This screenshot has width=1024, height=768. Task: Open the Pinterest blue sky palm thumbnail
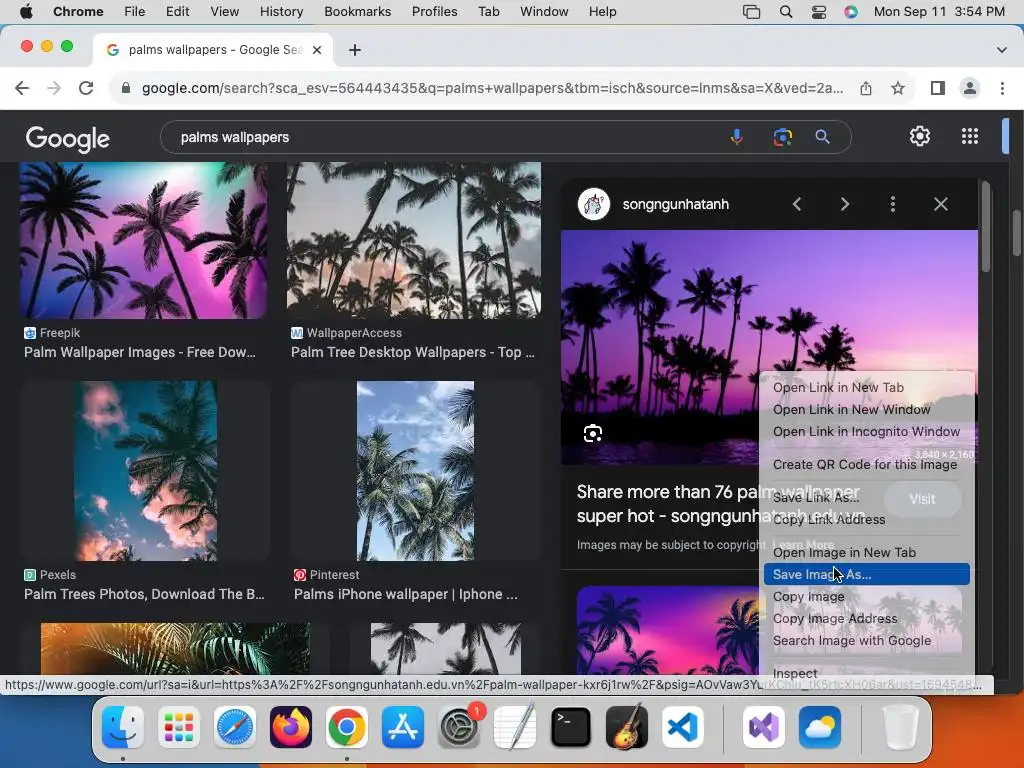(x=415, y=471)
